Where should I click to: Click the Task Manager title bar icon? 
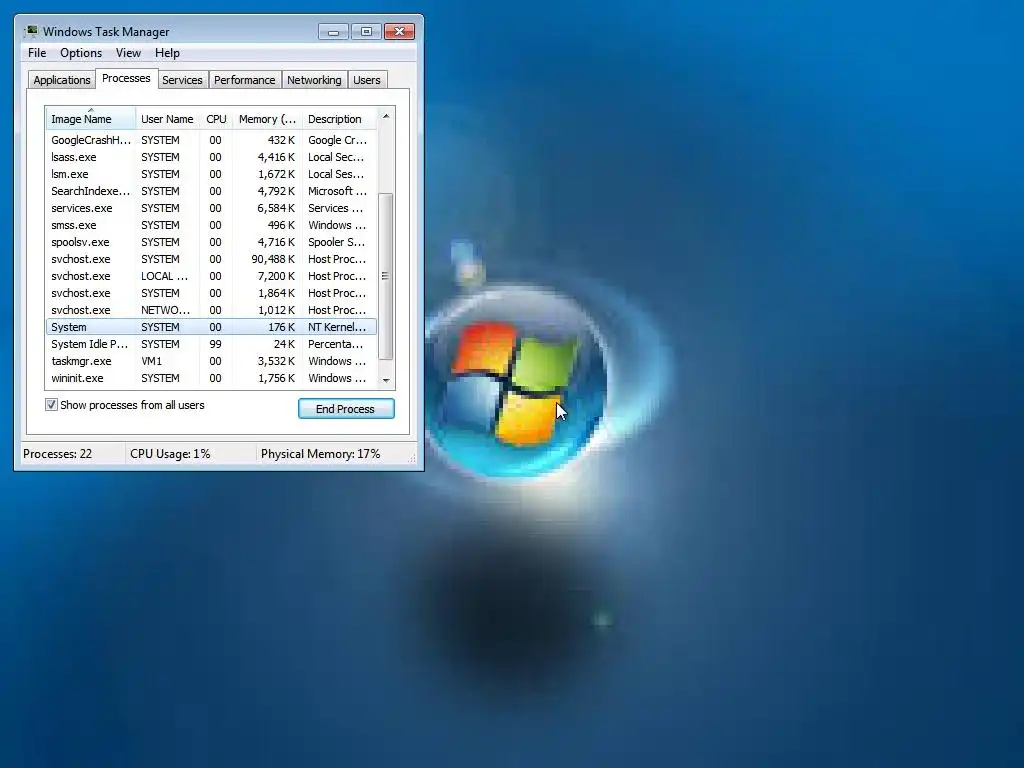[31, 31]
